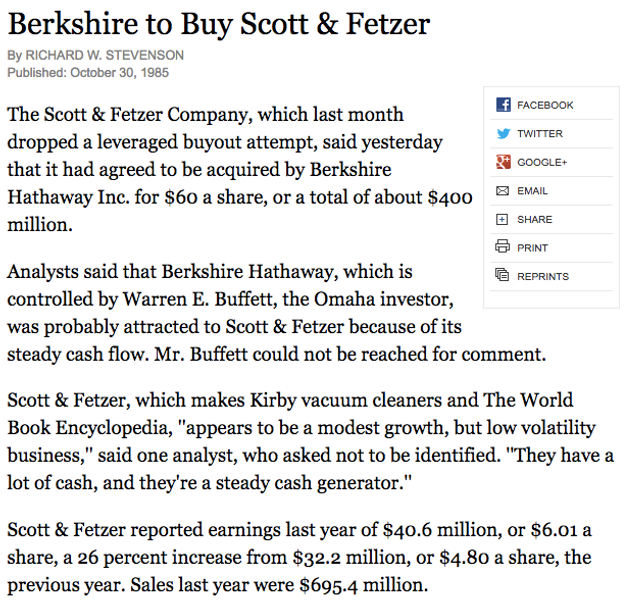The height and width of the screenshot is (600, 624).
Task: Click the byline RICHARD W. STEVENSON
Action: coord(105,55)
